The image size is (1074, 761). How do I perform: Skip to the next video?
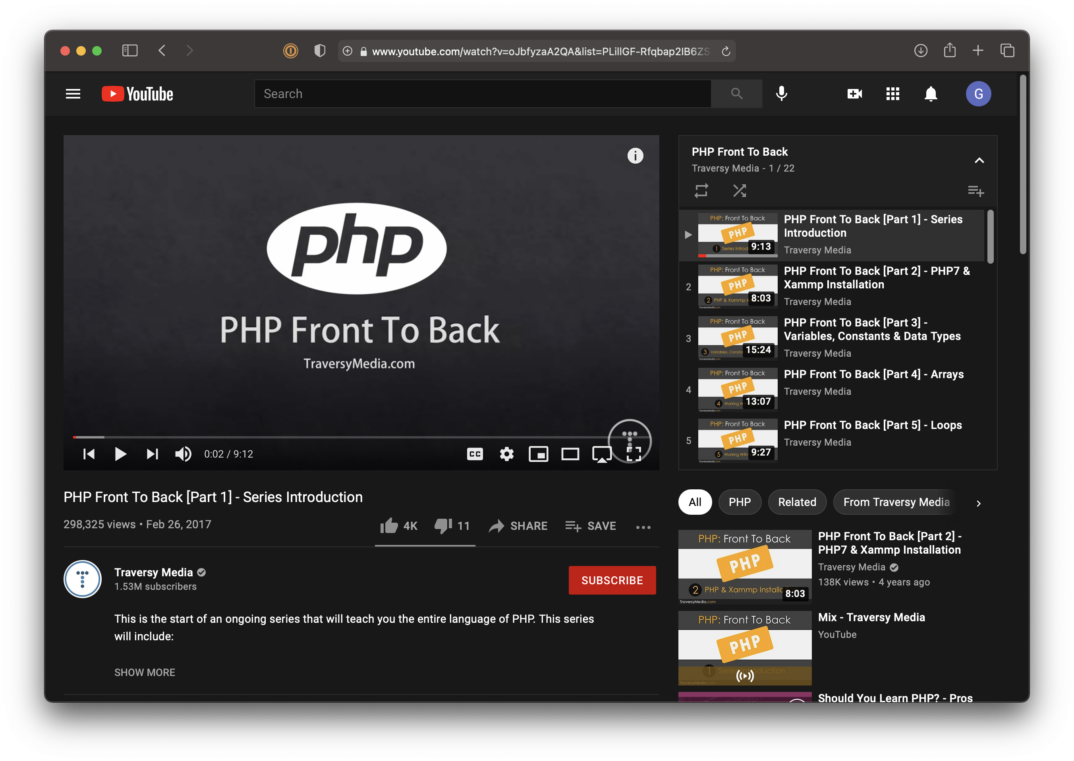(x=152, y=453)
